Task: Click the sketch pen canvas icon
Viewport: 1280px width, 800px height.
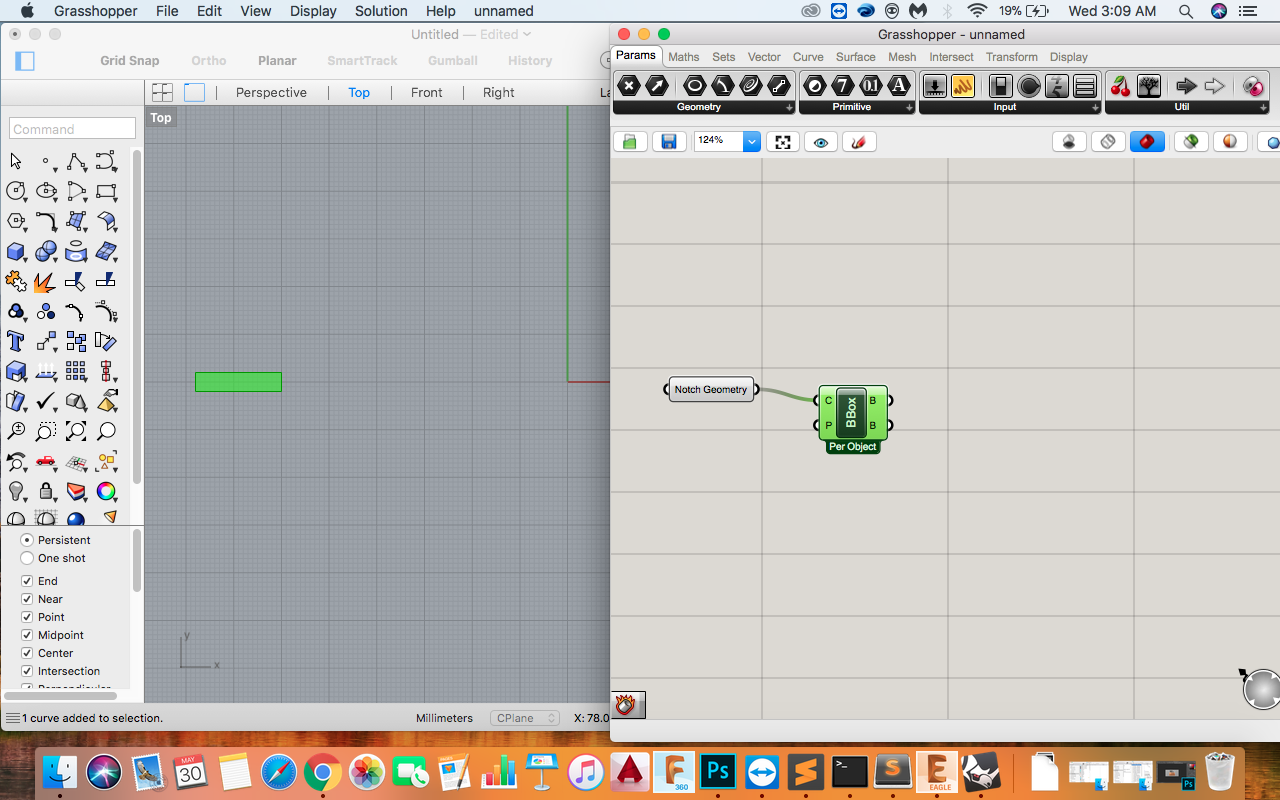Action: pos(859,142)
